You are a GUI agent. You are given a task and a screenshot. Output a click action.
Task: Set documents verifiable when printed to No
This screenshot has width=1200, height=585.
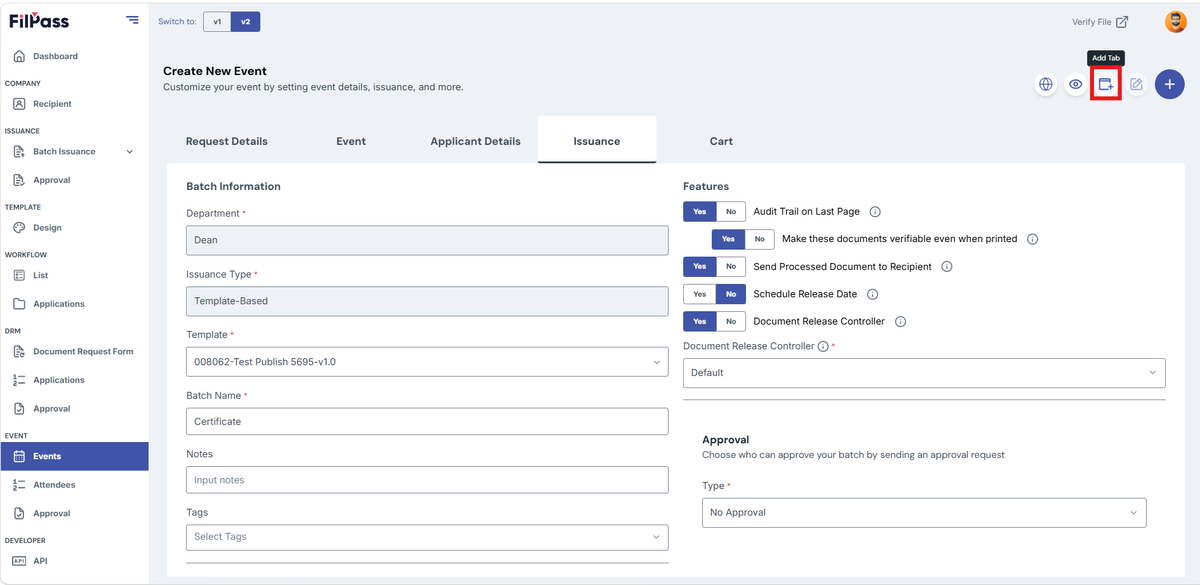tap(760, 239)
